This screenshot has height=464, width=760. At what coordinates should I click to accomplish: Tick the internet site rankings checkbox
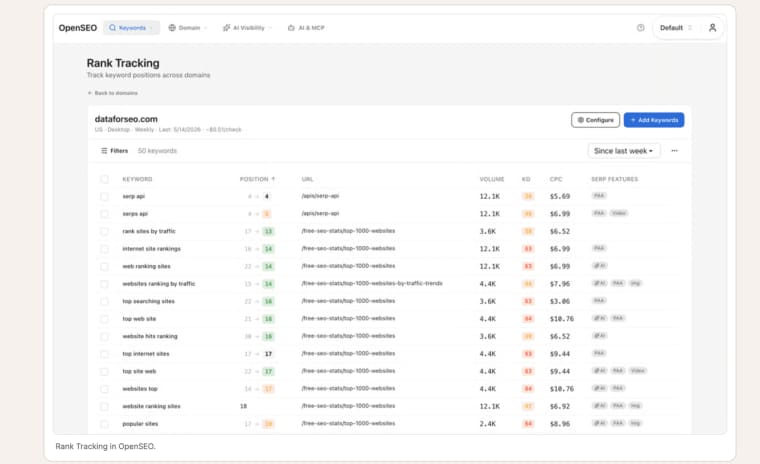click(x=104, y=249)
